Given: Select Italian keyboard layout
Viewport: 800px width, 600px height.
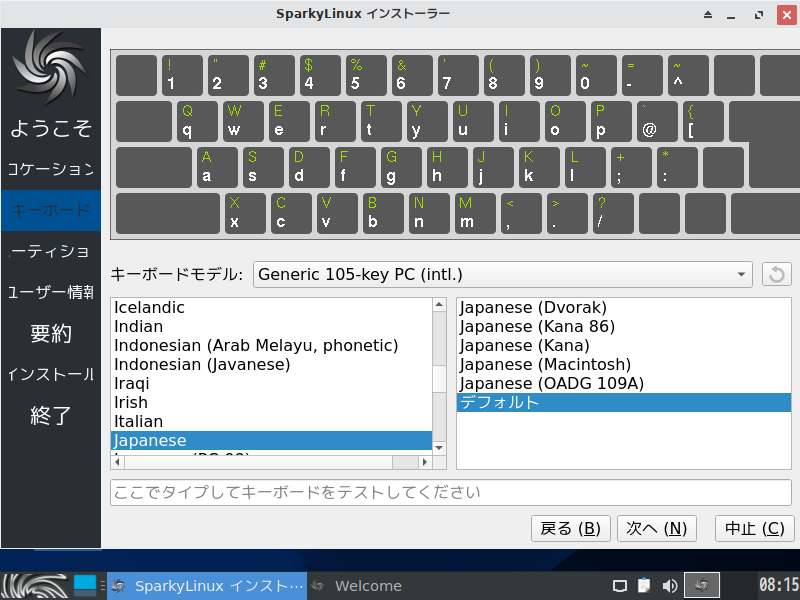Looking at the screenshot, I should (x=271, y=421).
